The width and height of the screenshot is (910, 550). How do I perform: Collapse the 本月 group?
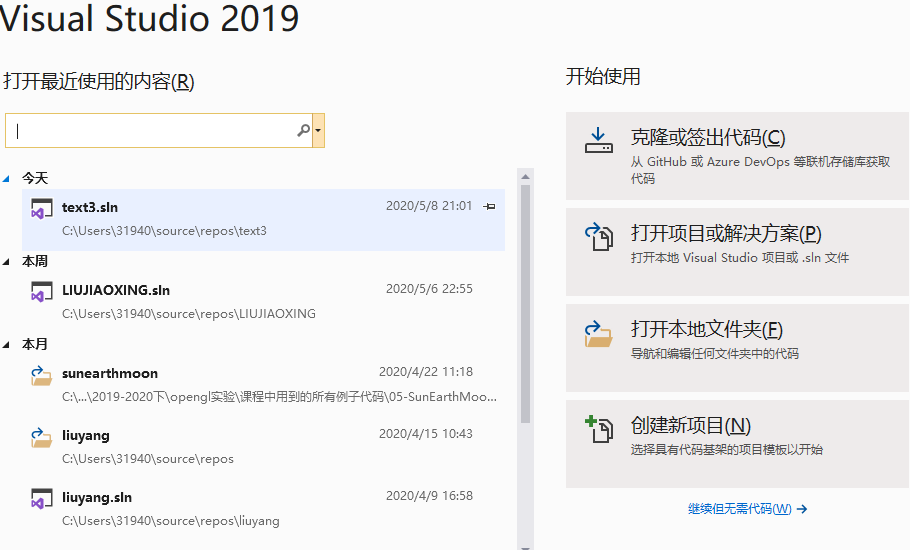pyautogui.click(x=6, y=345)
